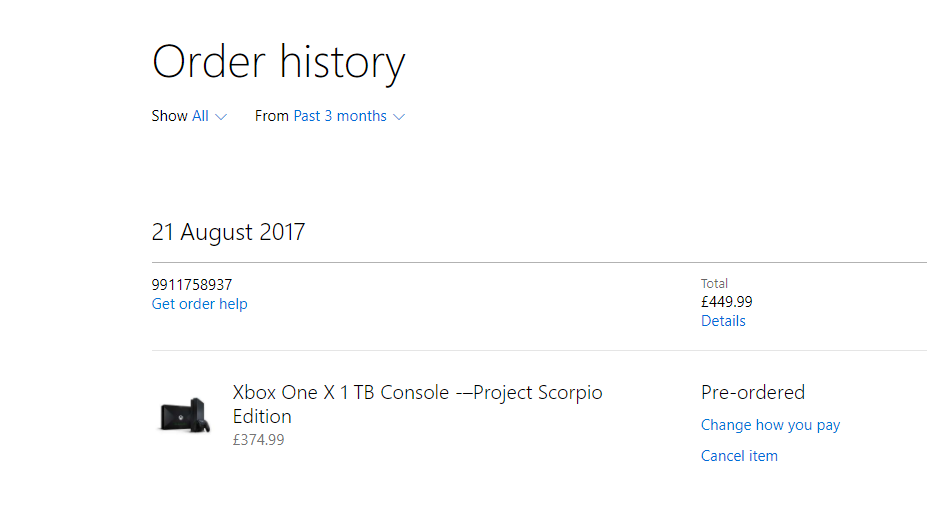Image resolution: width=927 pixels, height=522 pixels.
Task: Click the Total label above the amount
Action: (x=714, y=284)
